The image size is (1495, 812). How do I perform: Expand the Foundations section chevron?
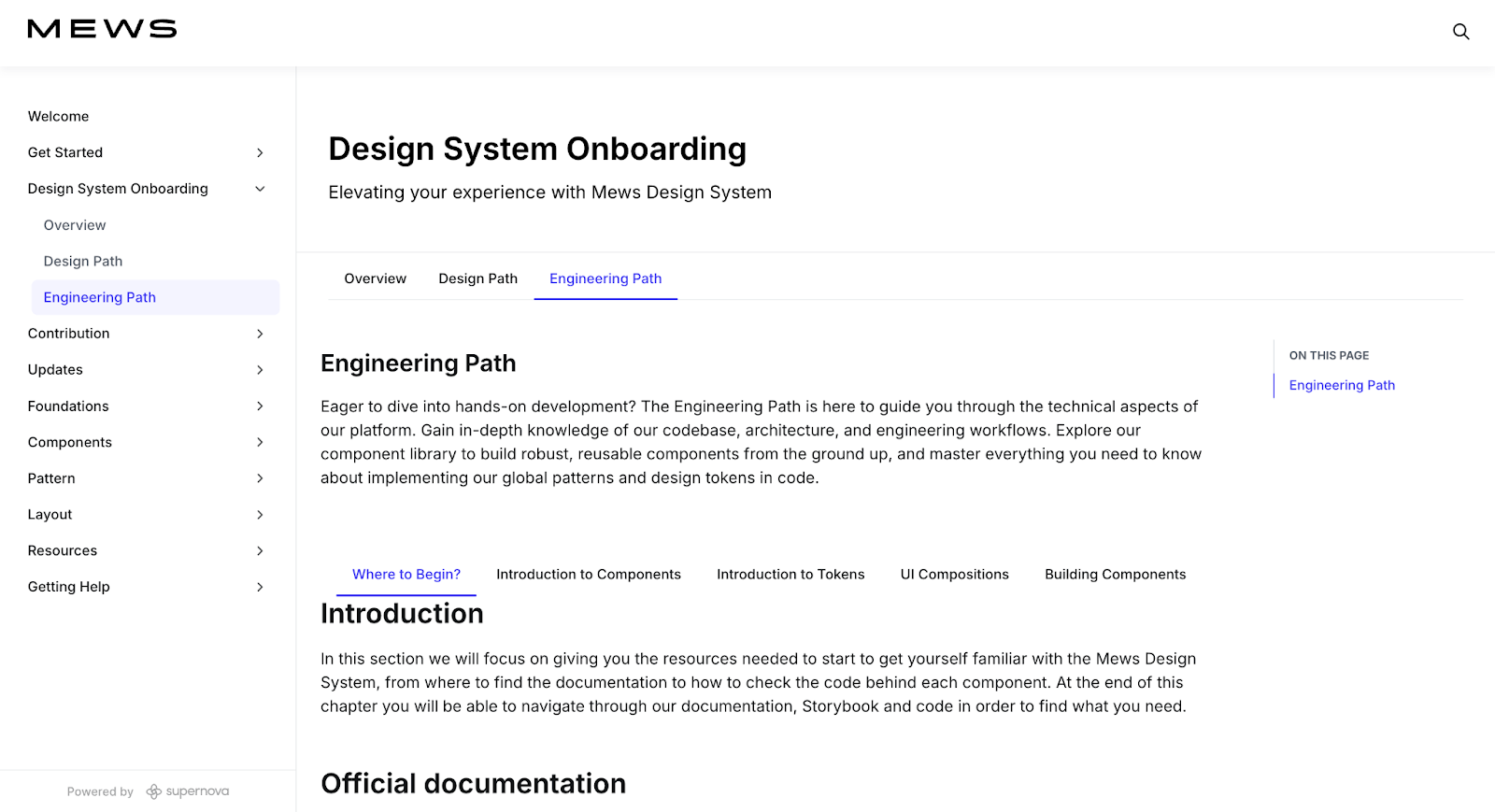click(x=260, y=406)
